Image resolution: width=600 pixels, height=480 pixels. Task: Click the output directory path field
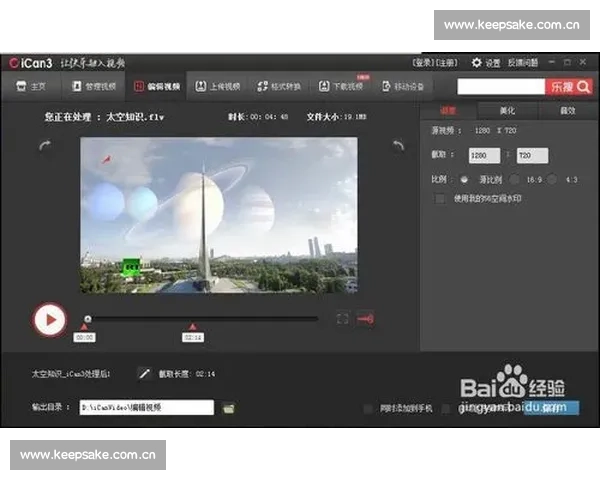(147, 408)
